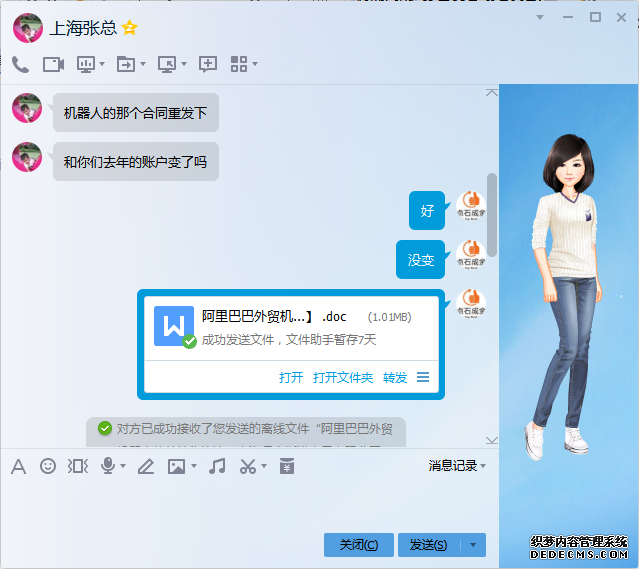The image size is (639, 569).
Task: Click 打开文件夹 link on the file card
Action: pyautogui.click(x=343, y=377)
